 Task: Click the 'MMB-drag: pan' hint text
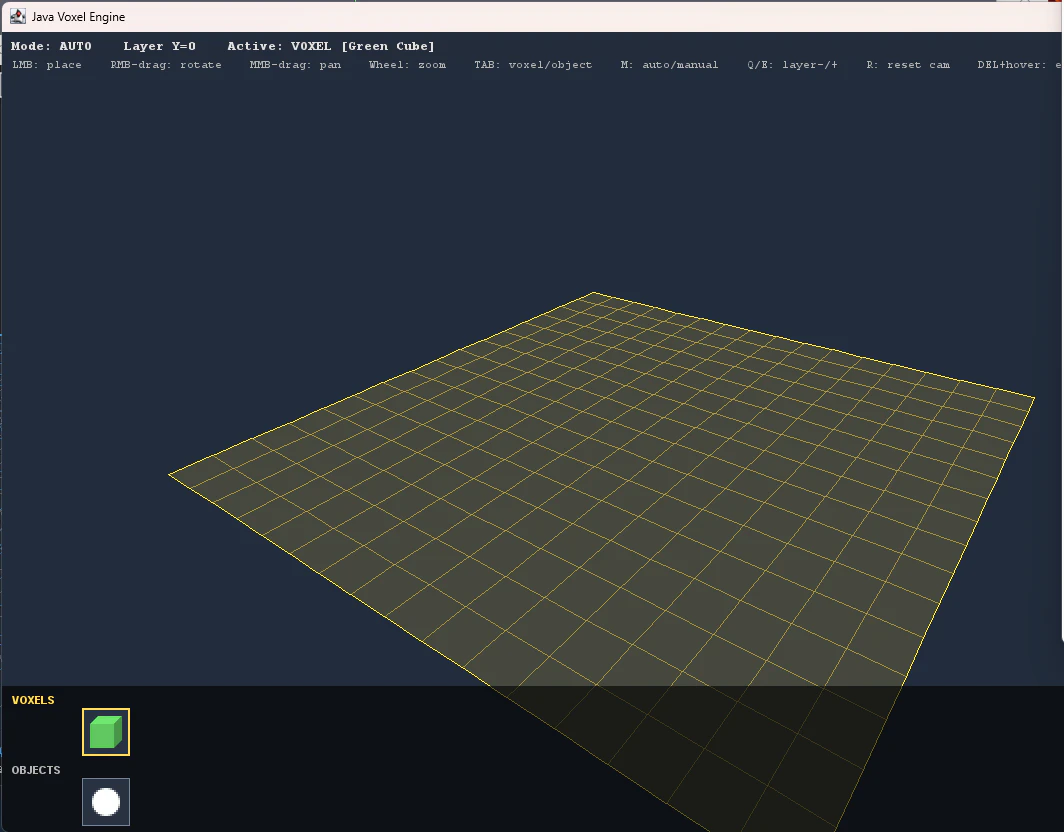tap(295, 64)
